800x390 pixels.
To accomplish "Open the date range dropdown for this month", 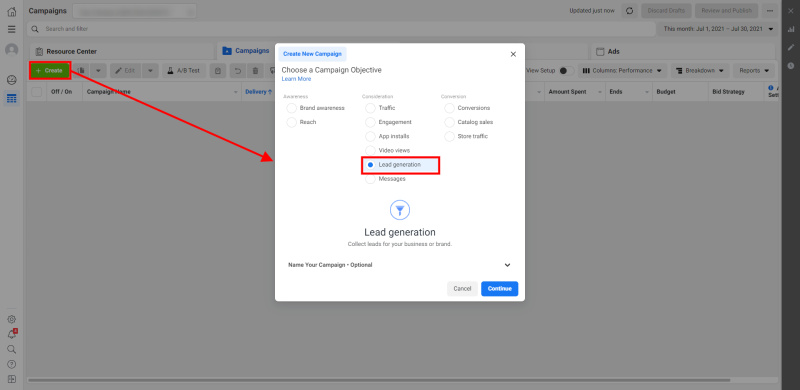I will point(718,29).
